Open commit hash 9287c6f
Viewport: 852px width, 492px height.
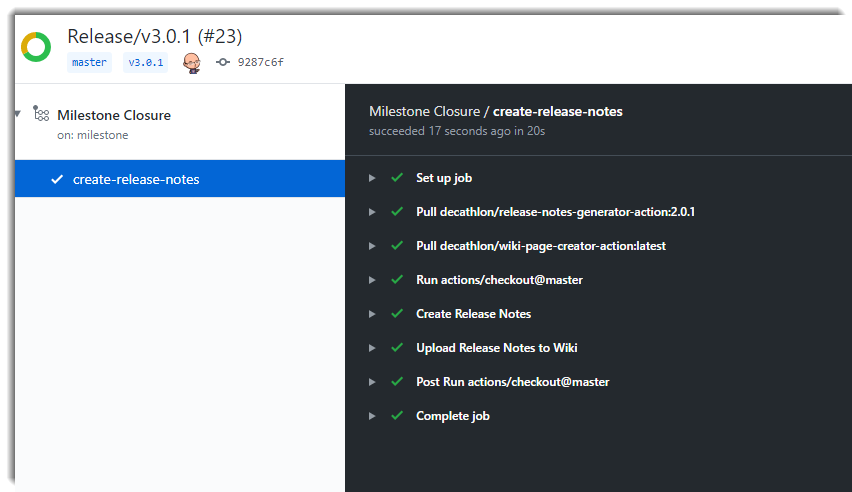[260, 62]
